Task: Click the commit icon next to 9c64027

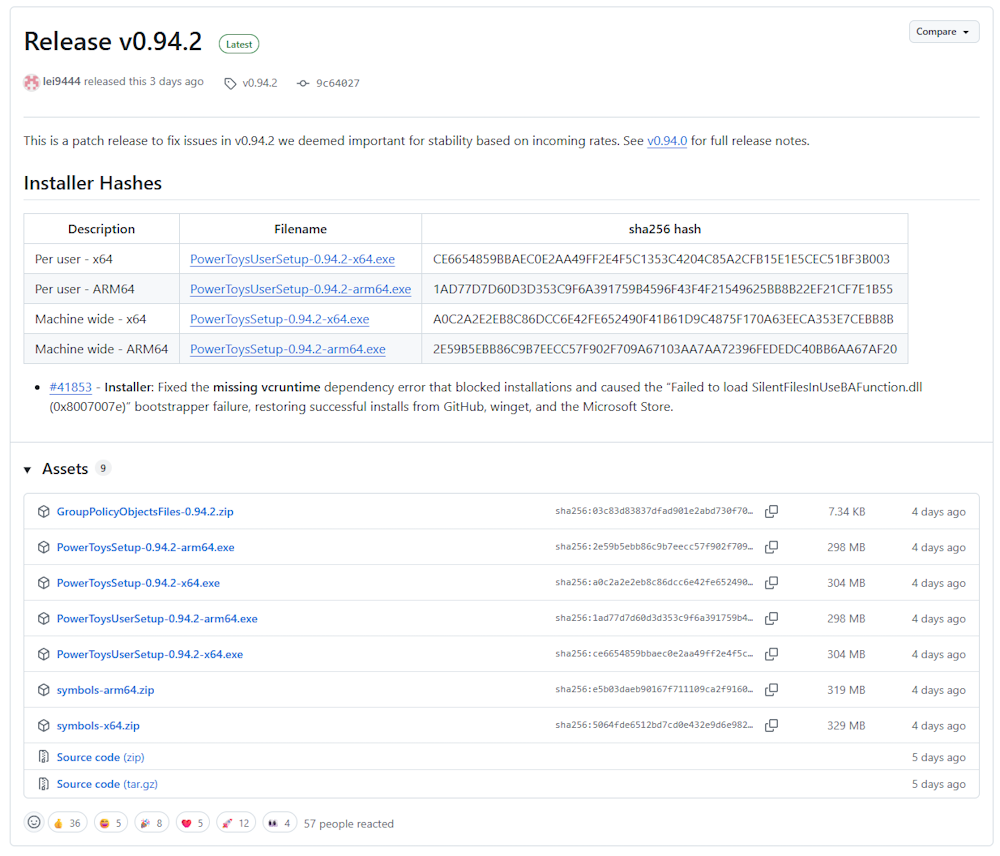Action: [303, 84]
